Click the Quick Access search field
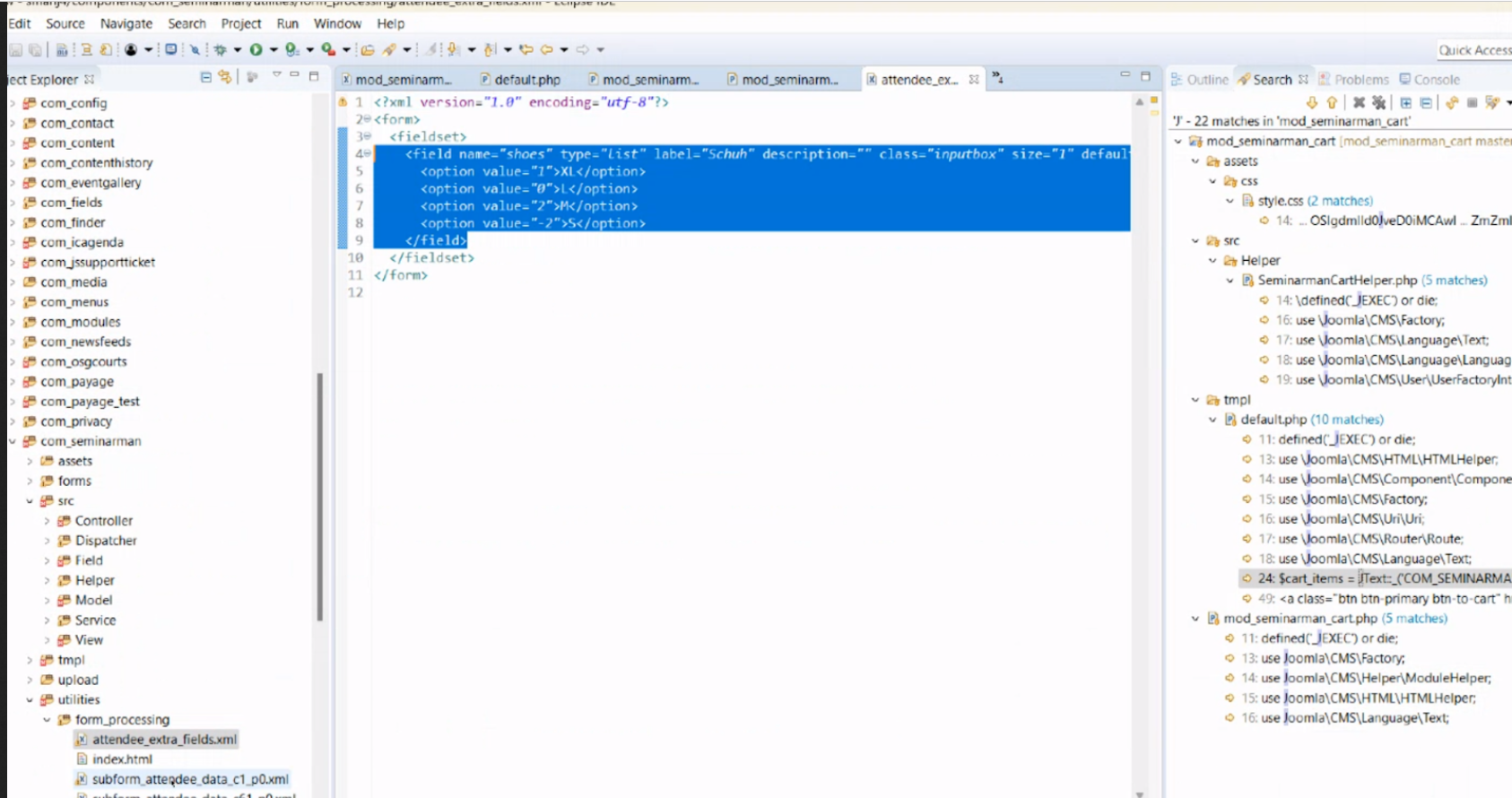Screen dimensions: 1512x798 point(1473,50)
